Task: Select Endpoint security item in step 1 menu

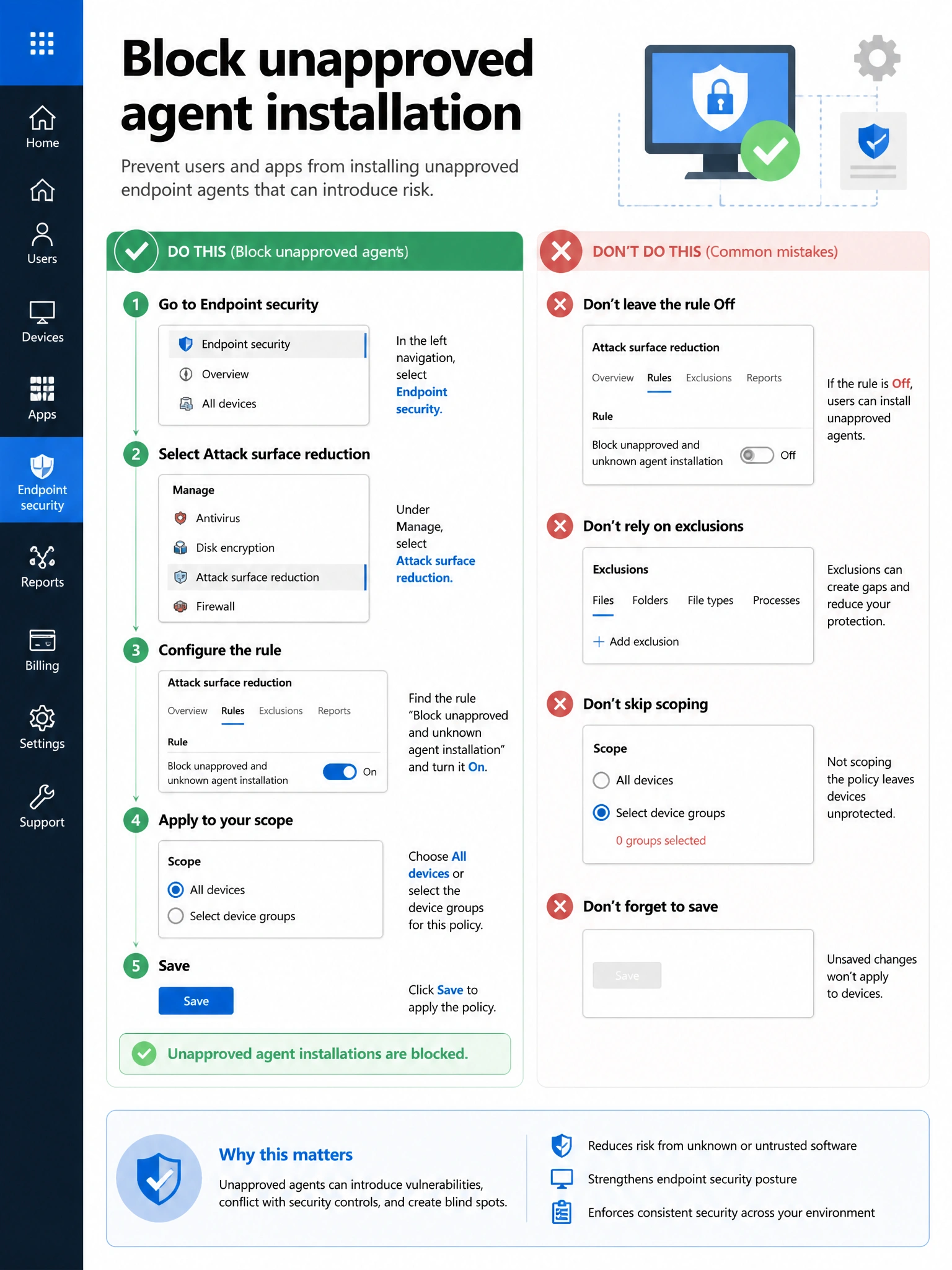Action: (x=268, y=344)
